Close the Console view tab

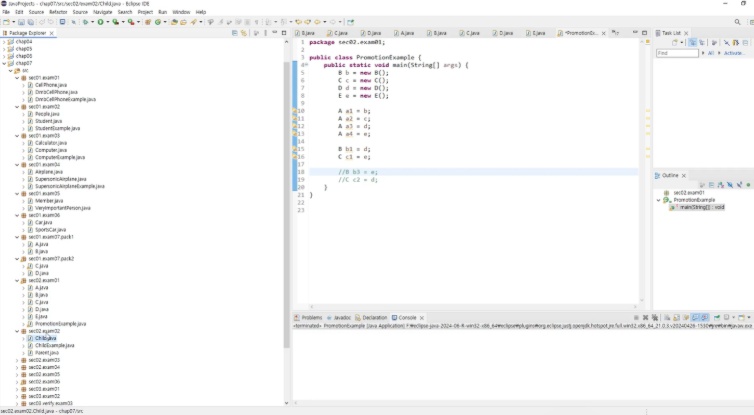[422, 318]
